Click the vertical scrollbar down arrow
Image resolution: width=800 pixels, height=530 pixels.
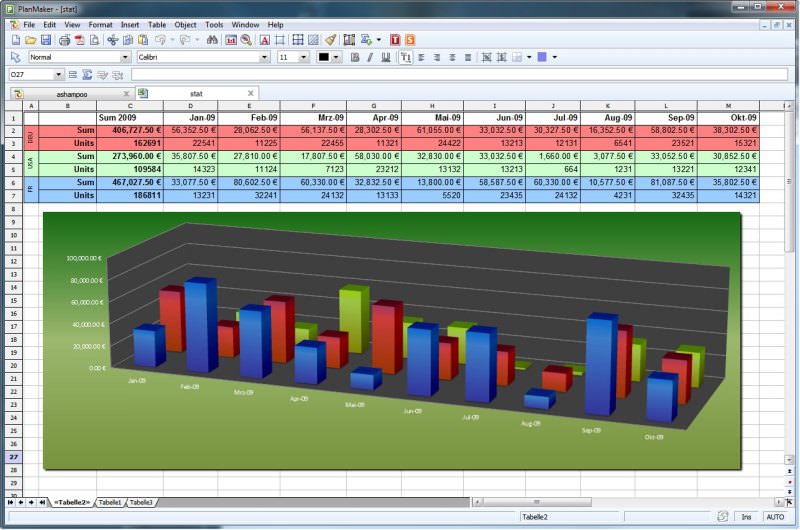789,460
